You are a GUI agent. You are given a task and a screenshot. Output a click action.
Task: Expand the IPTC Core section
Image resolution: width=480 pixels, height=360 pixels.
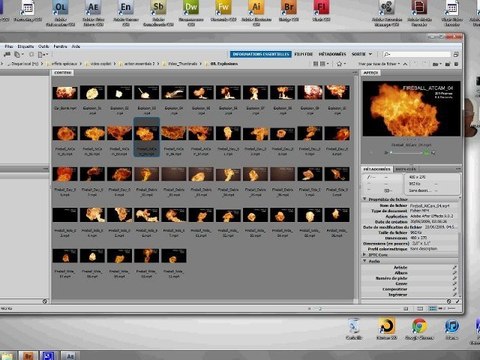365,254
